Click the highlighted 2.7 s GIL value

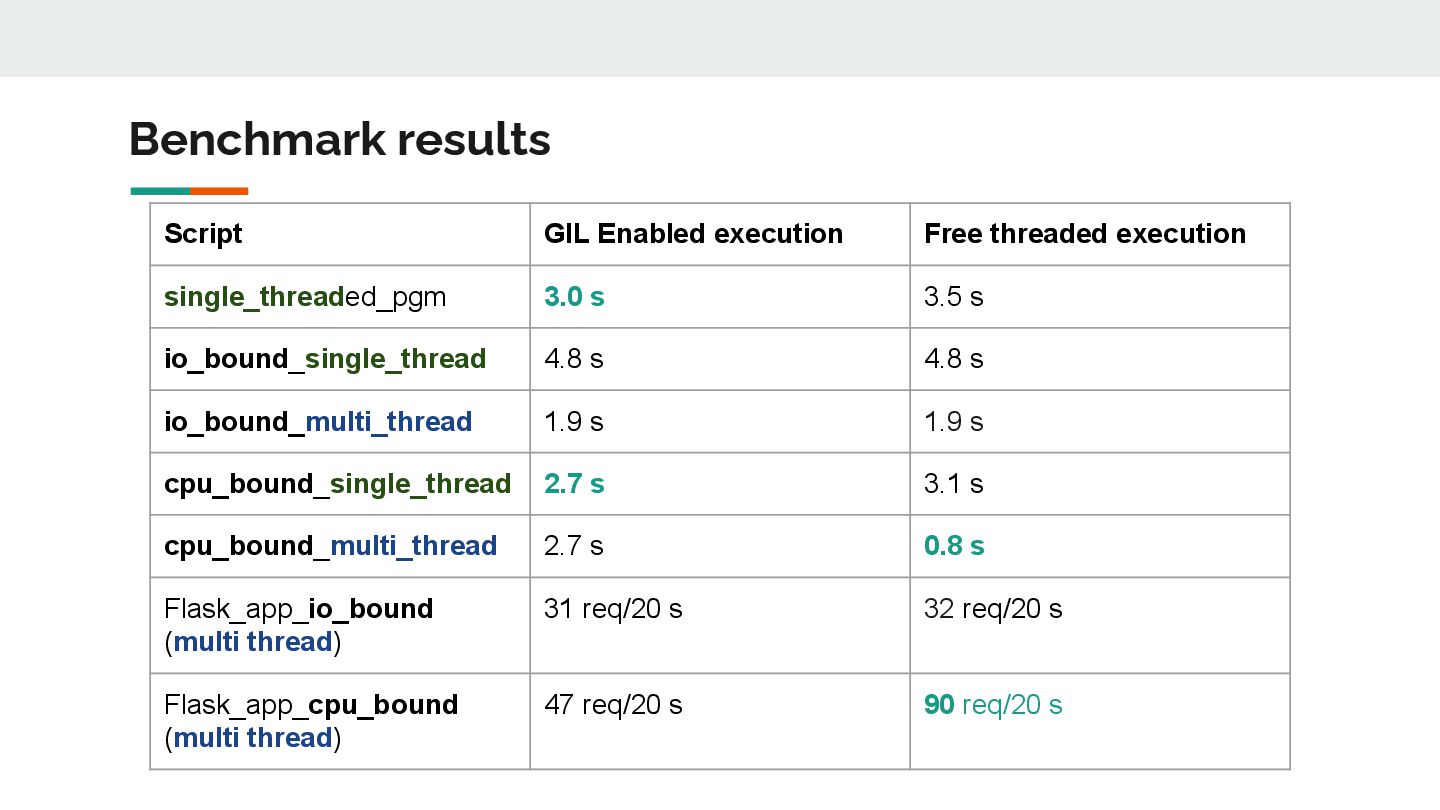(574, 484)
